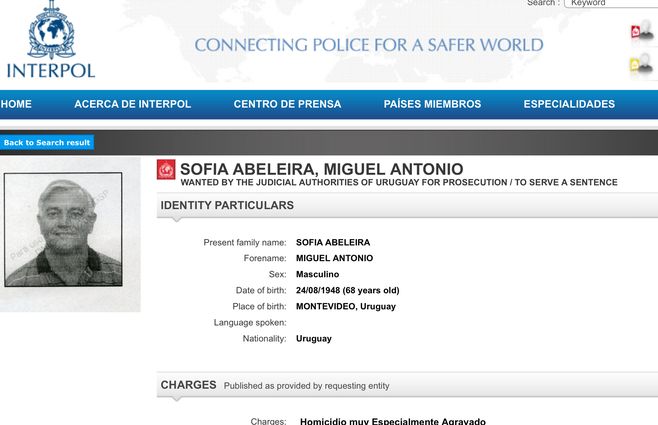Collapse the IDENTITY PARTICULARS section
Viewport: 658px width, 425px height.
click(407, 205)
